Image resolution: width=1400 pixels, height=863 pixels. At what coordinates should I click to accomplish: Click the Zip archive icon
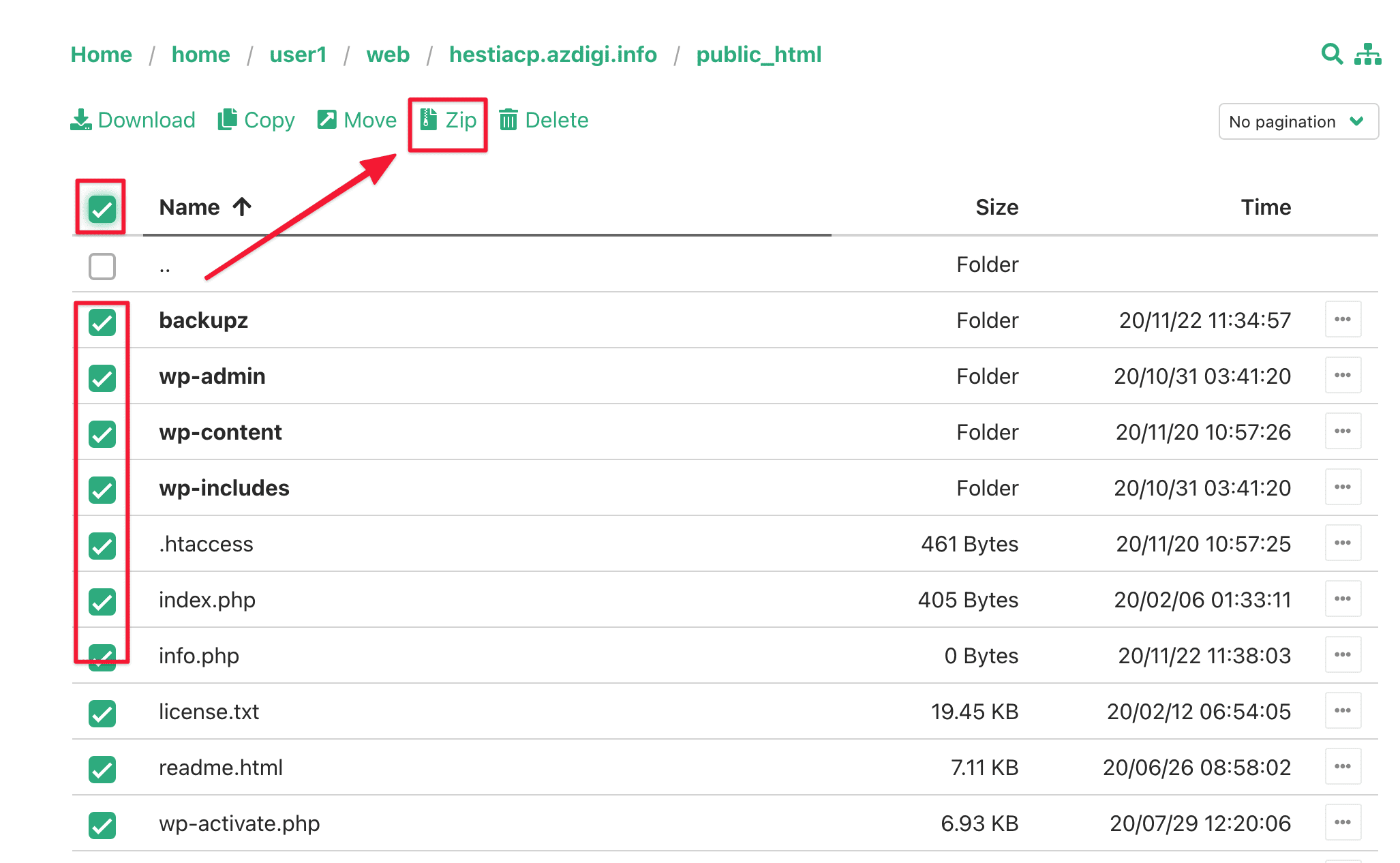coord(429,120)
